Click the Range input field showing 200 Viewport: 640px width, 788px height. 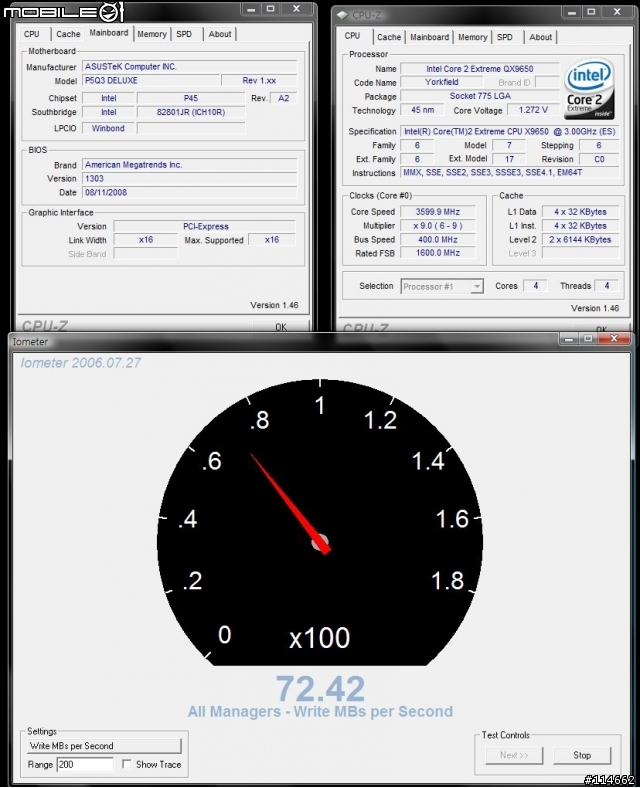click(x=85, y=764)
